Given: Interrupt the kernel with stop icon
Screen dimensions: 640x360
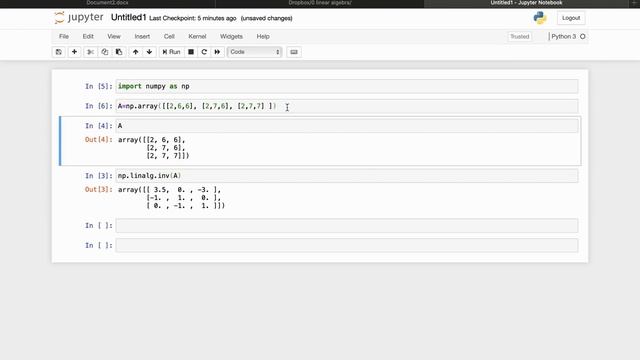Looking at the screenshot, I should [191, 52].
